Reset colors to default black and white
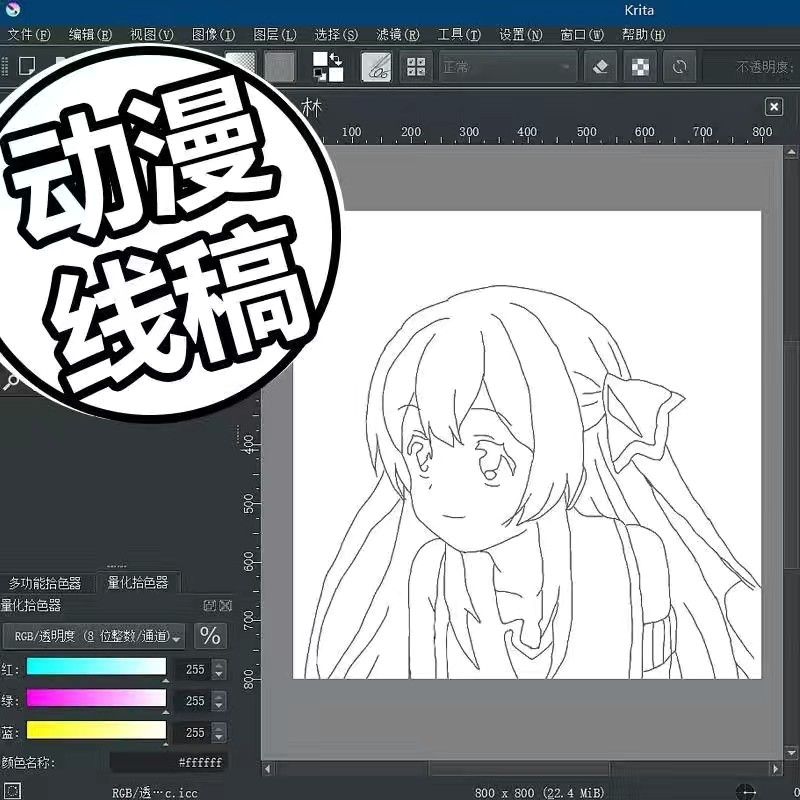Screen dimensions: 800x800 click(x=319, y=76)
